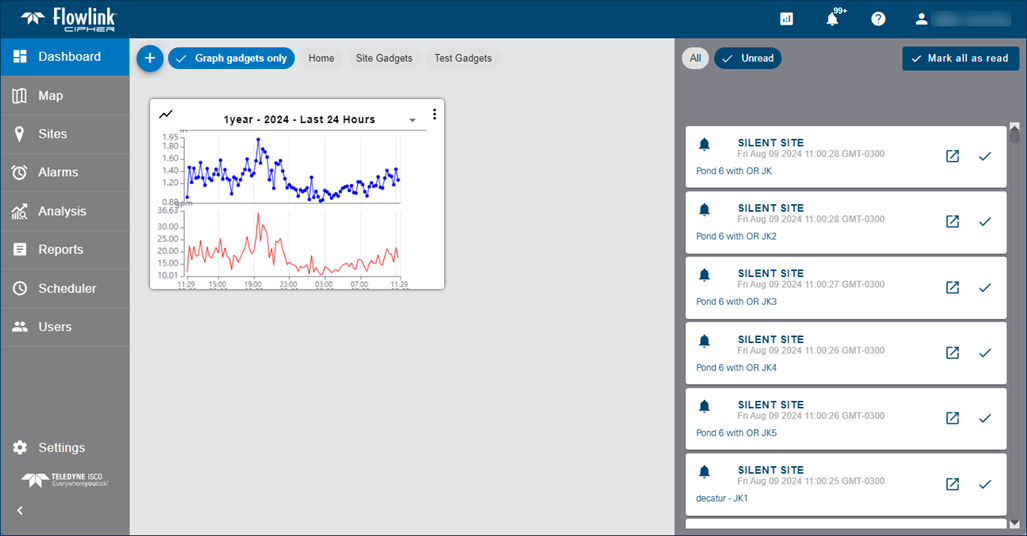Click Mark all as read button
The image size is (1027, 536).
pos(960,58)
